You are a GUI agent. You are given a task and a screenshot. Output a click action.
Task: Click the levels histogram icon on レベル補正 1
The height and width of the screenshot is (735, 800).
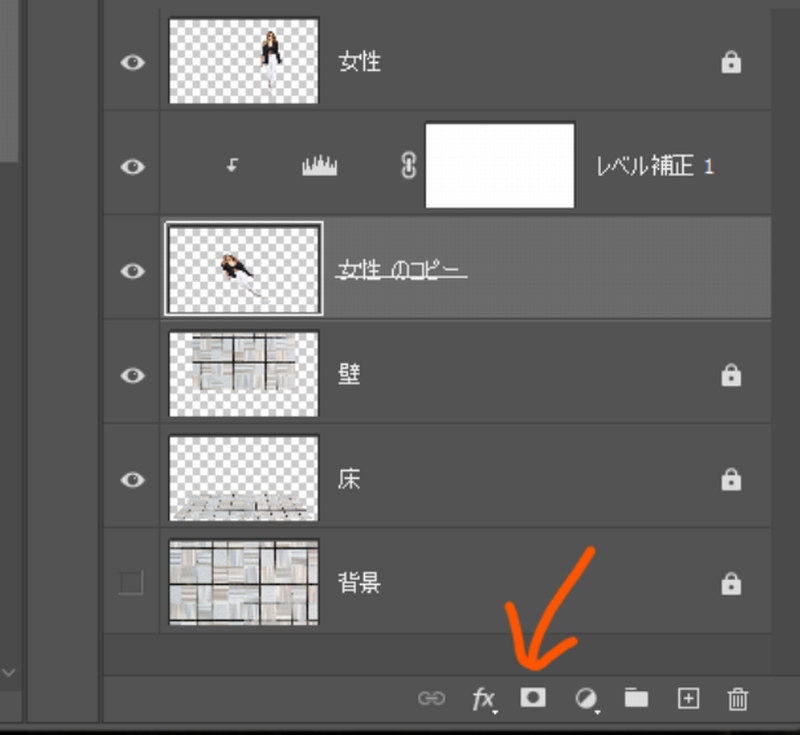[x=320, y=166]
